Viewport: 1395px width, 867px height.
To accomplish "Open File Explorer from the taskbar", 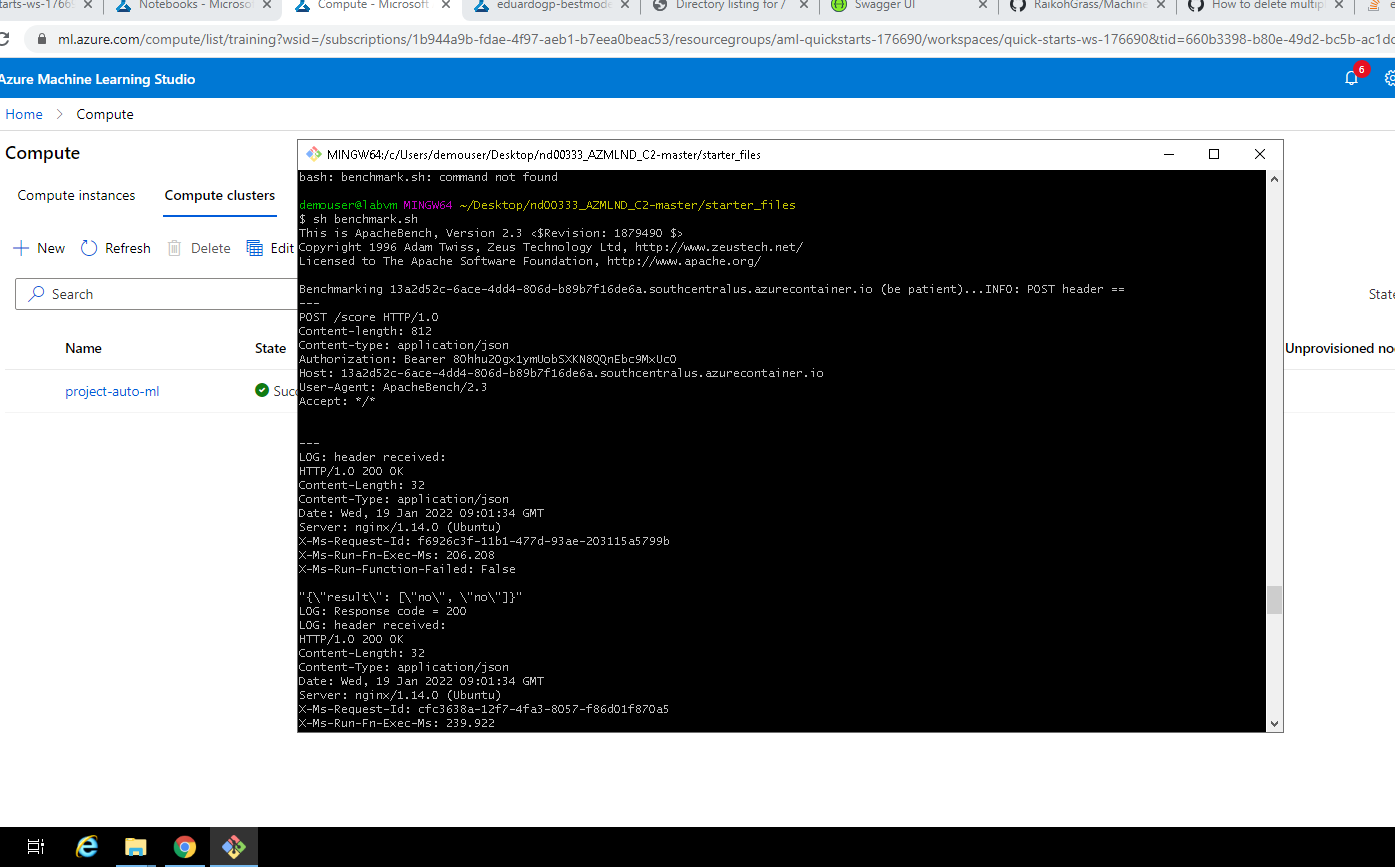I will (136, 847).
